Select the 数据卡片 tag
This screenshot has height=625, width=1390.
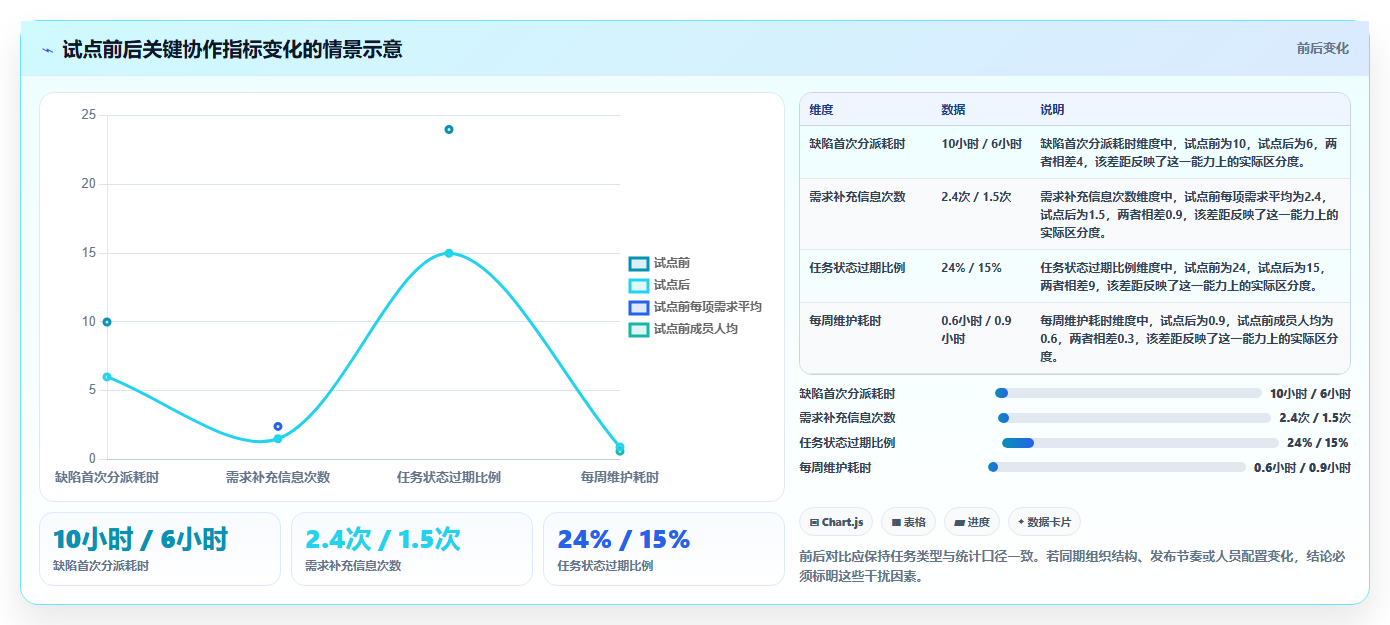click(1044, 522)
